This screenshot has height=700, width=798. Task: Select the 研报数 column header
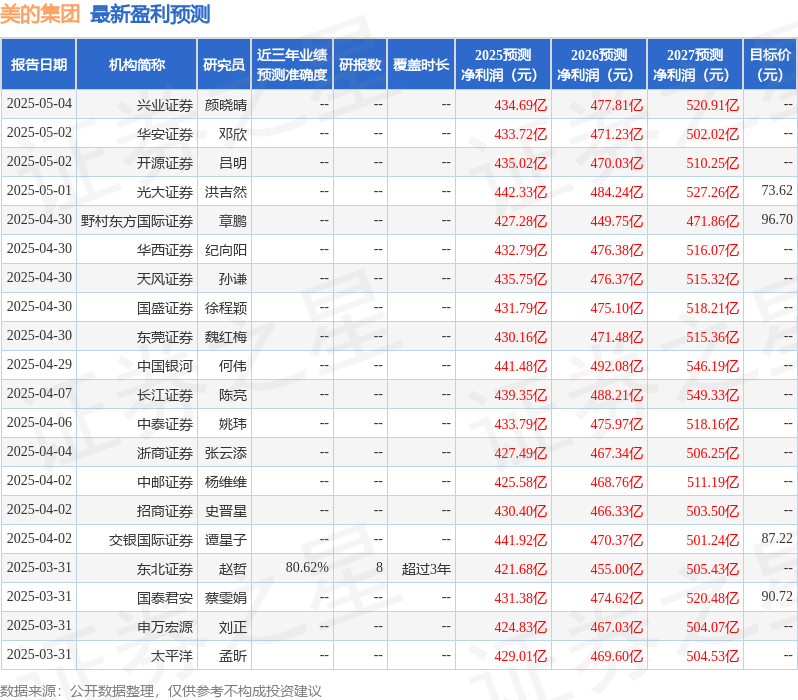360,65
